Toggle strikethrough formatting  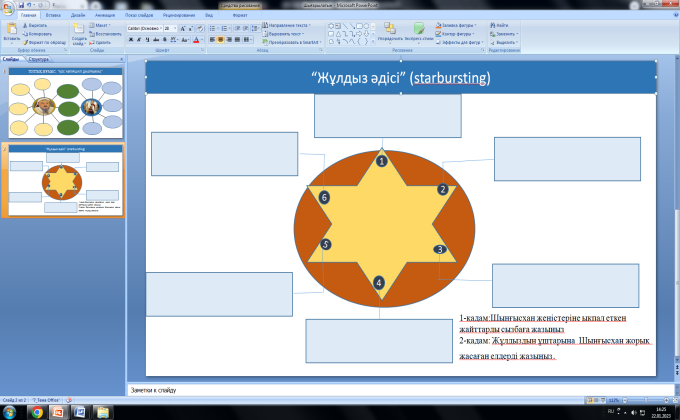tap(156, 40)
